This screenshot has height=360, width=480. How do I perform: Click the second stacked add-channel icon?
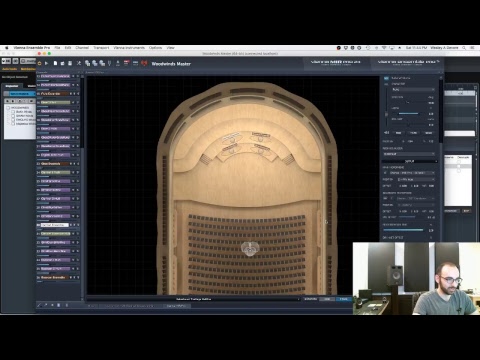[95, 63]
